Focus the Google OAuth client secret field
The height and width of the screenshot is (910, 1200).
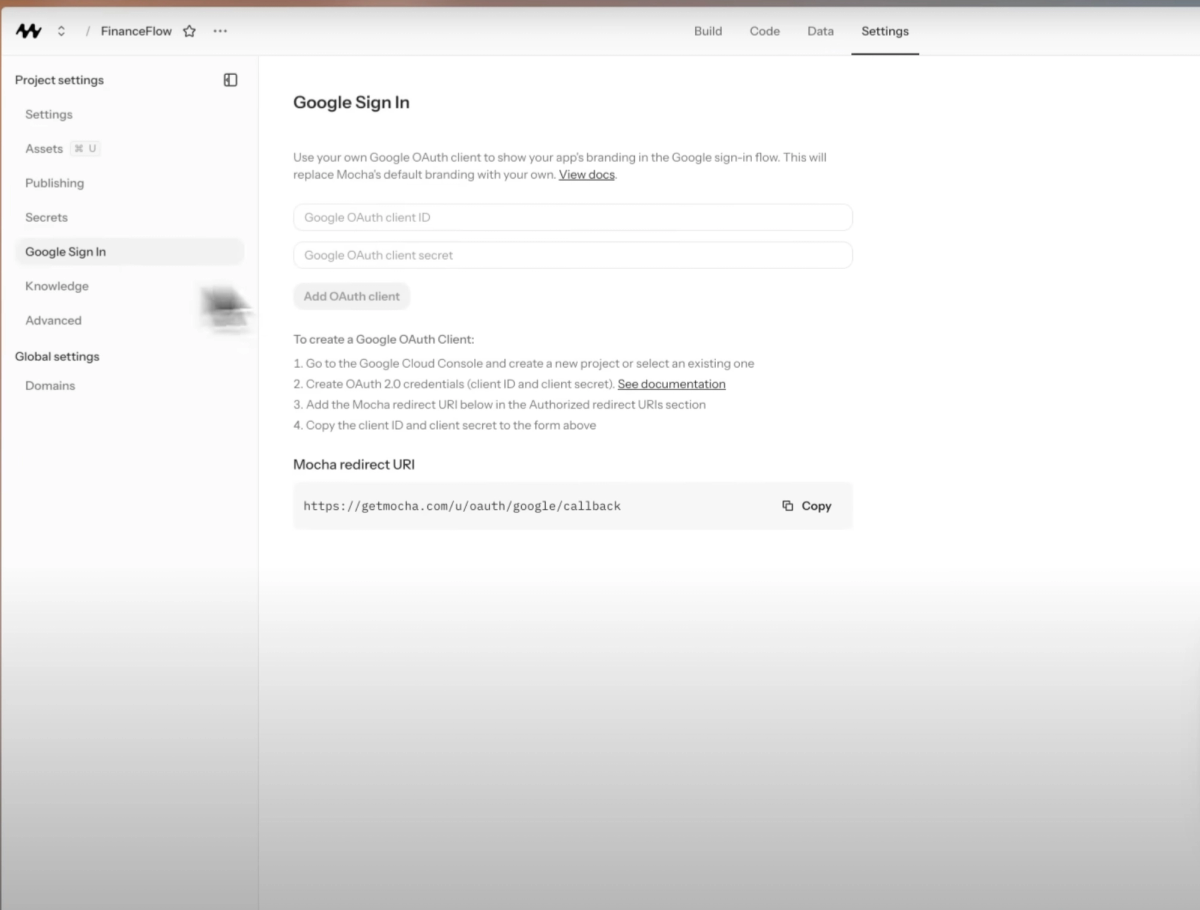(x=572, y=255)
